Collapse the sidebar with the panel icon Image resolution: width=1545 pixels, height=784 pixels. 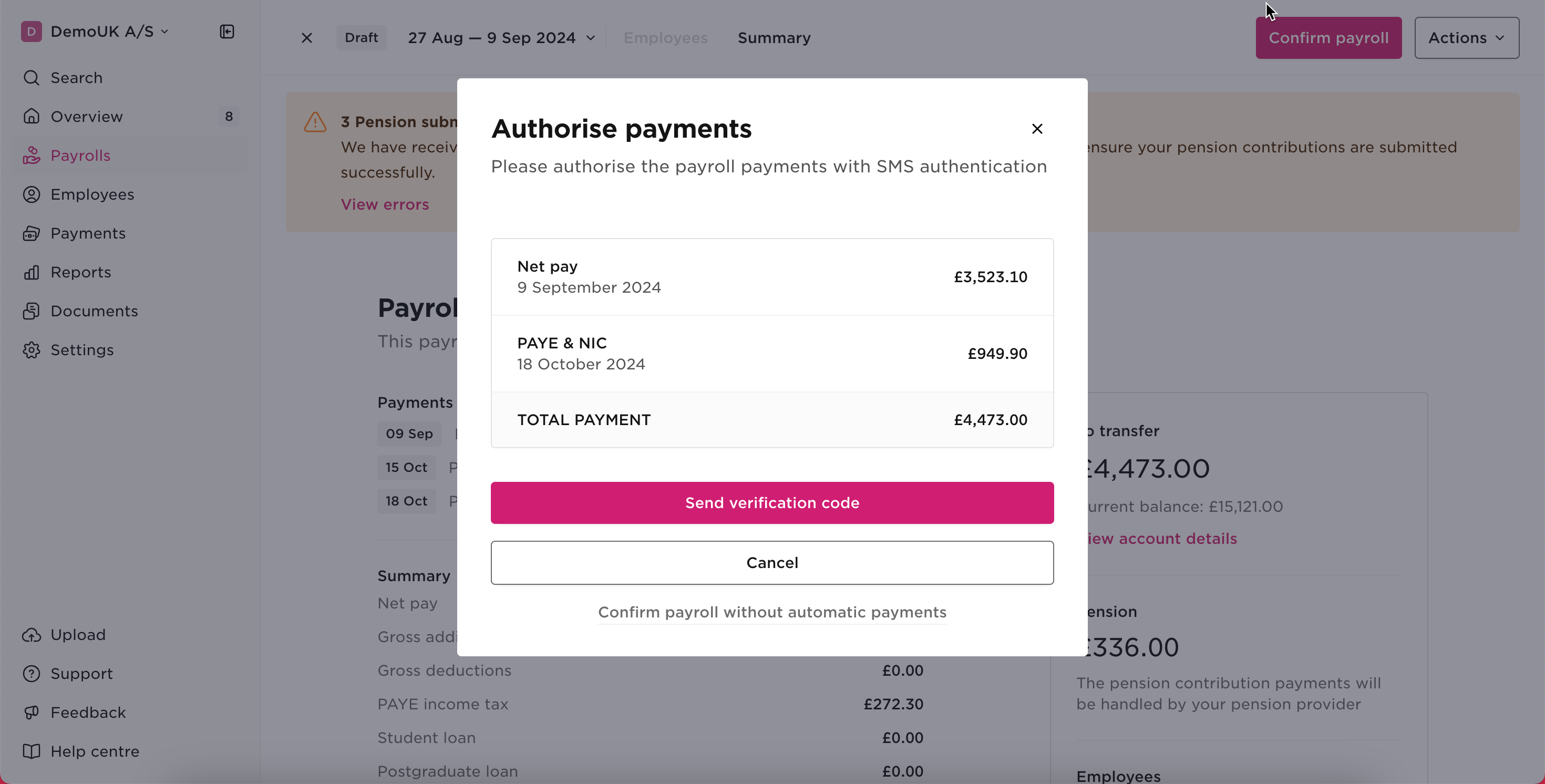point(226,31)
